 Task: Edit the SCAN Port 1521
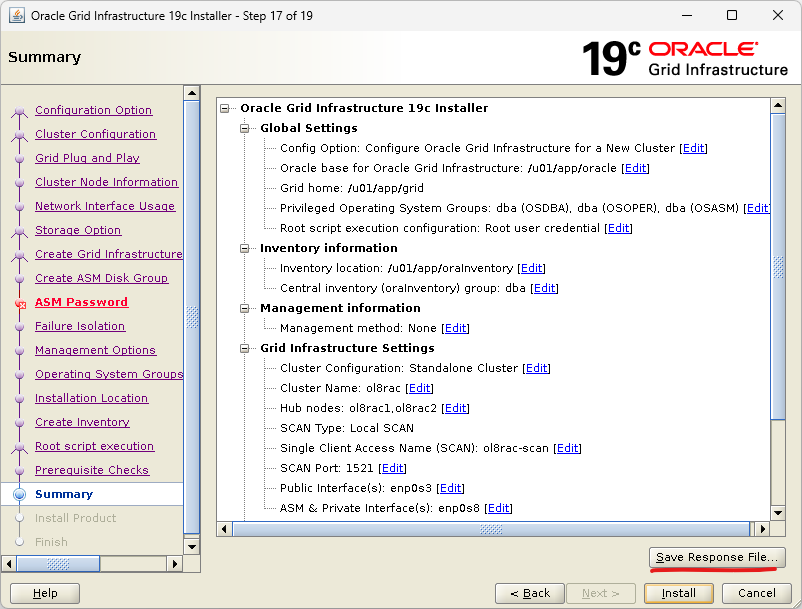(392, 468)
